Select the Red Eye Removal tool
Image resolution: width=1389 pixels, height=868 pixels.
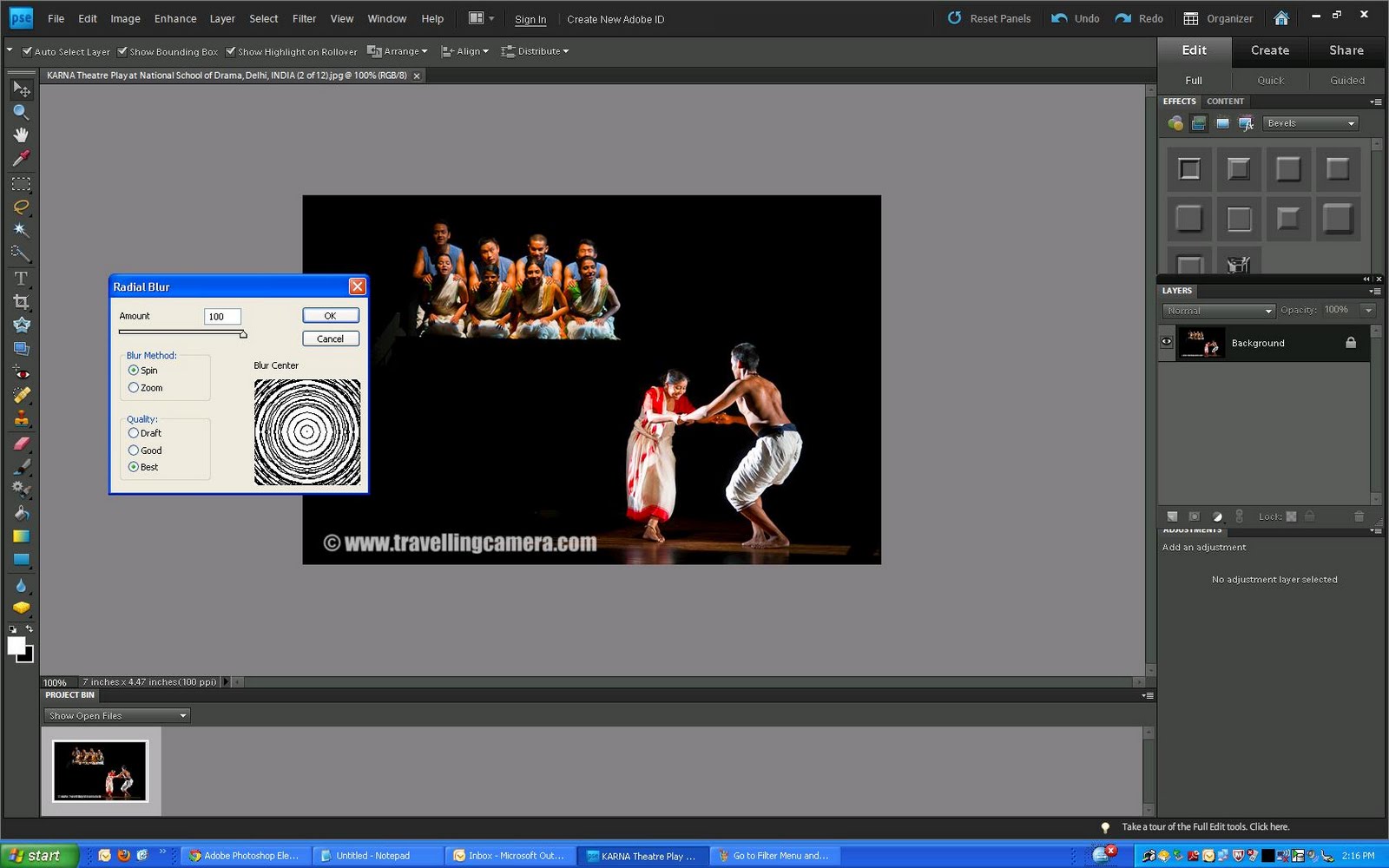click(21, 373)
